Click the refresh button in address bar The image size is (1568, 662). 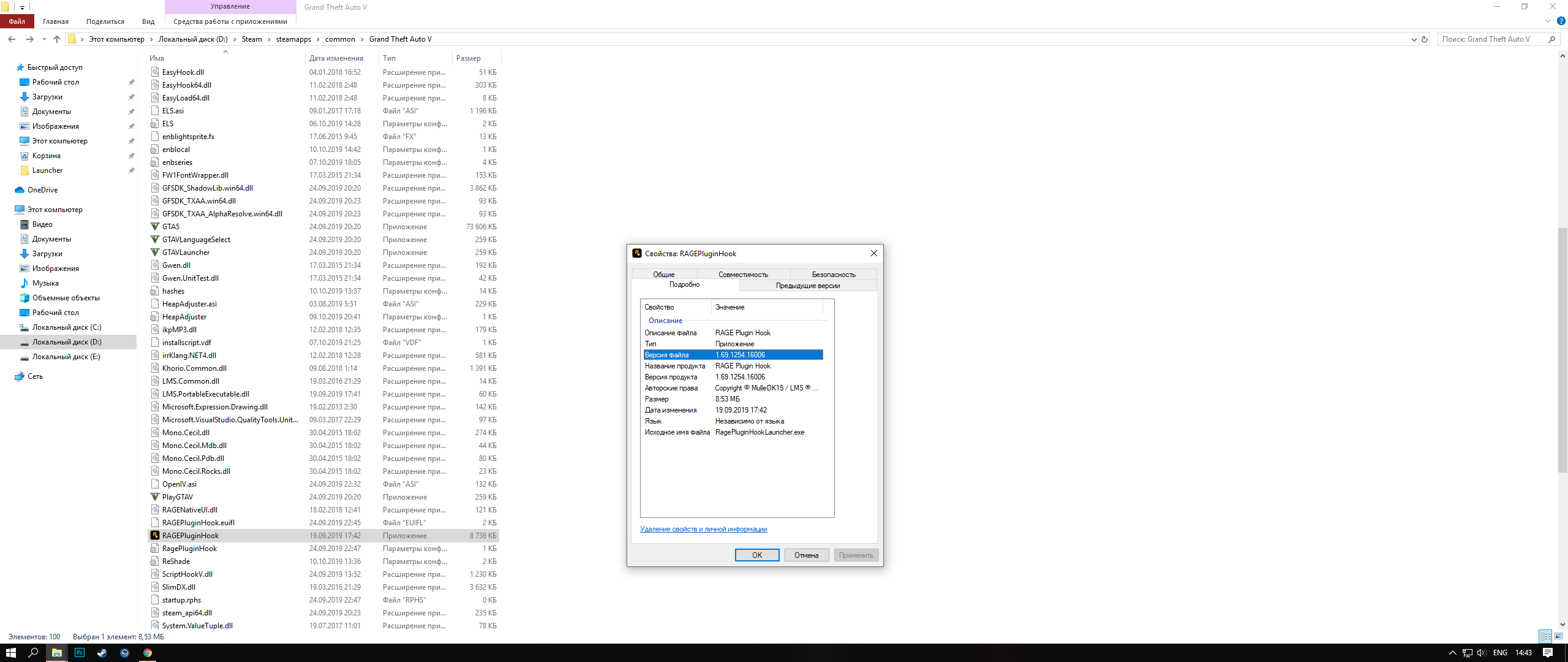[1425, 39]
